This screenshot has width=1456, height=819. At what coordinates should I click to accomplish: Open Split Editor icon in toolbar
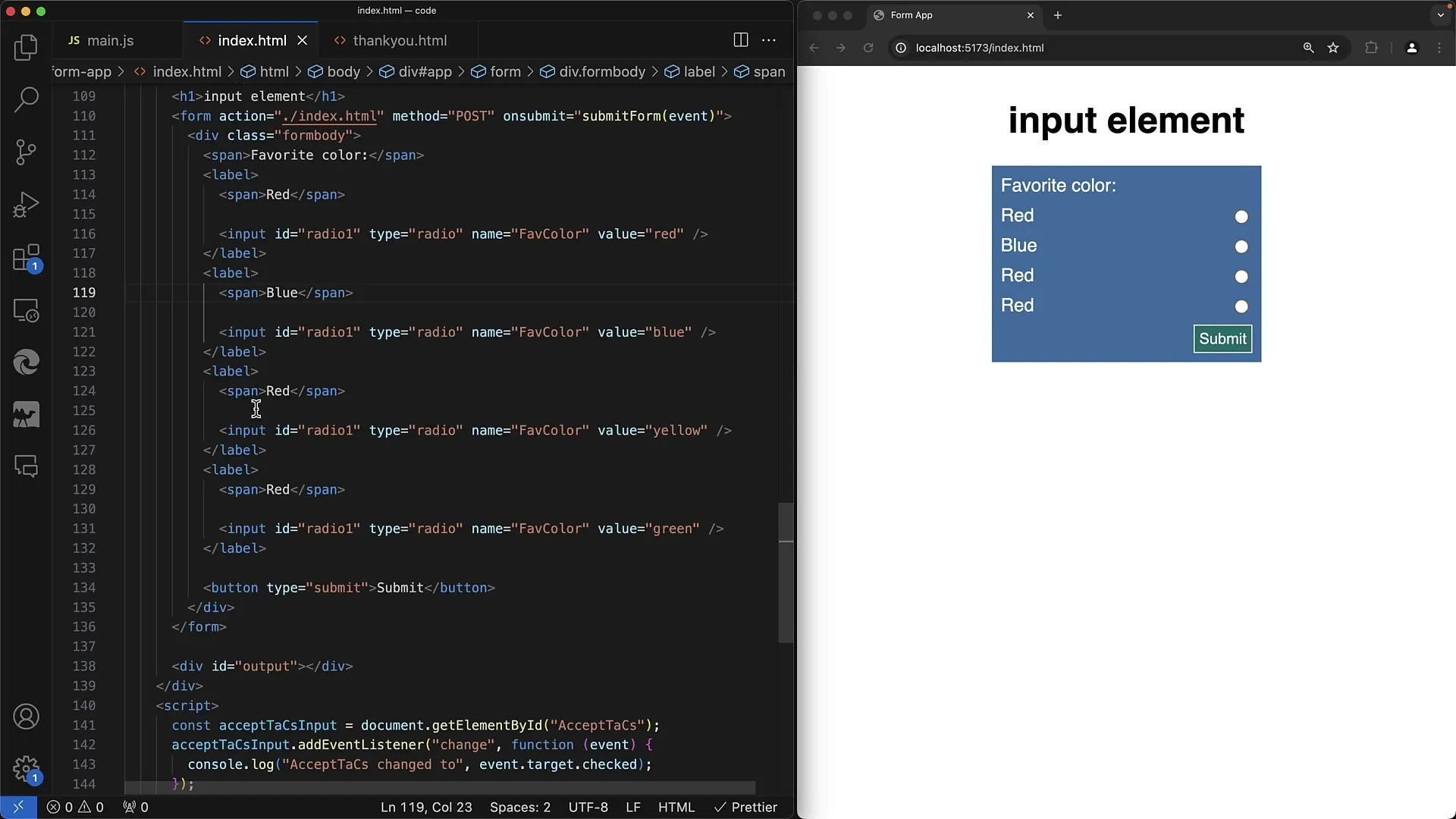pyautogui.click(x=741, y=39)
